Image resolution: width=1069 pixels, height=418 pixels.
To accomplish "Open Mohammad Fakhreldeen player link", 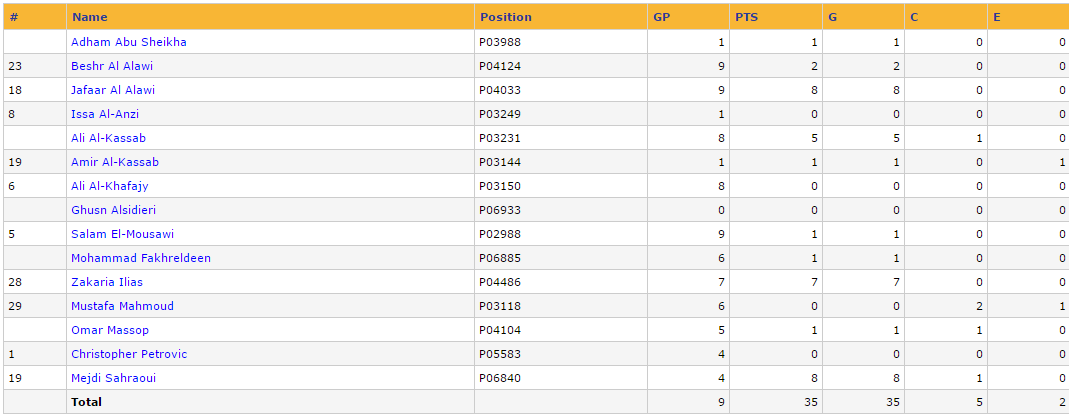I will pyautogui.click(x=140, y=258).
